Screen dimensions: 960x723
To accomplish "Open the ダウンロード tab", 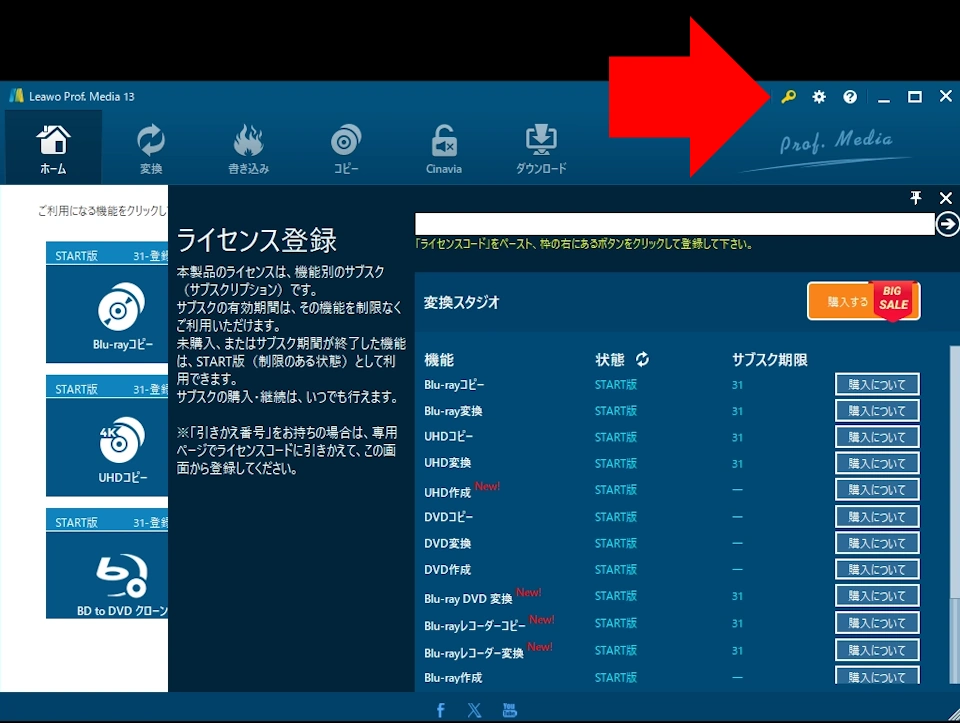I will click(541, 149).
